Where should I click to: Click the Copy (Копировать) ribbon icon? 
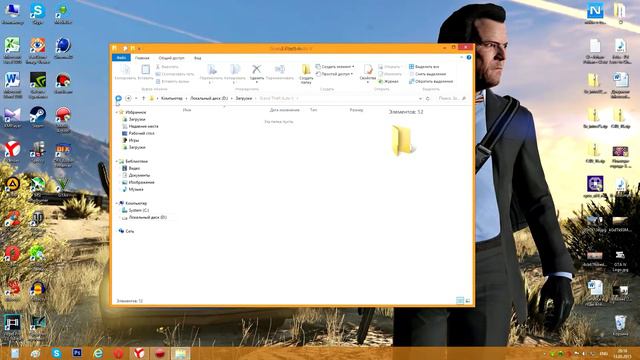tap(125, 70)
